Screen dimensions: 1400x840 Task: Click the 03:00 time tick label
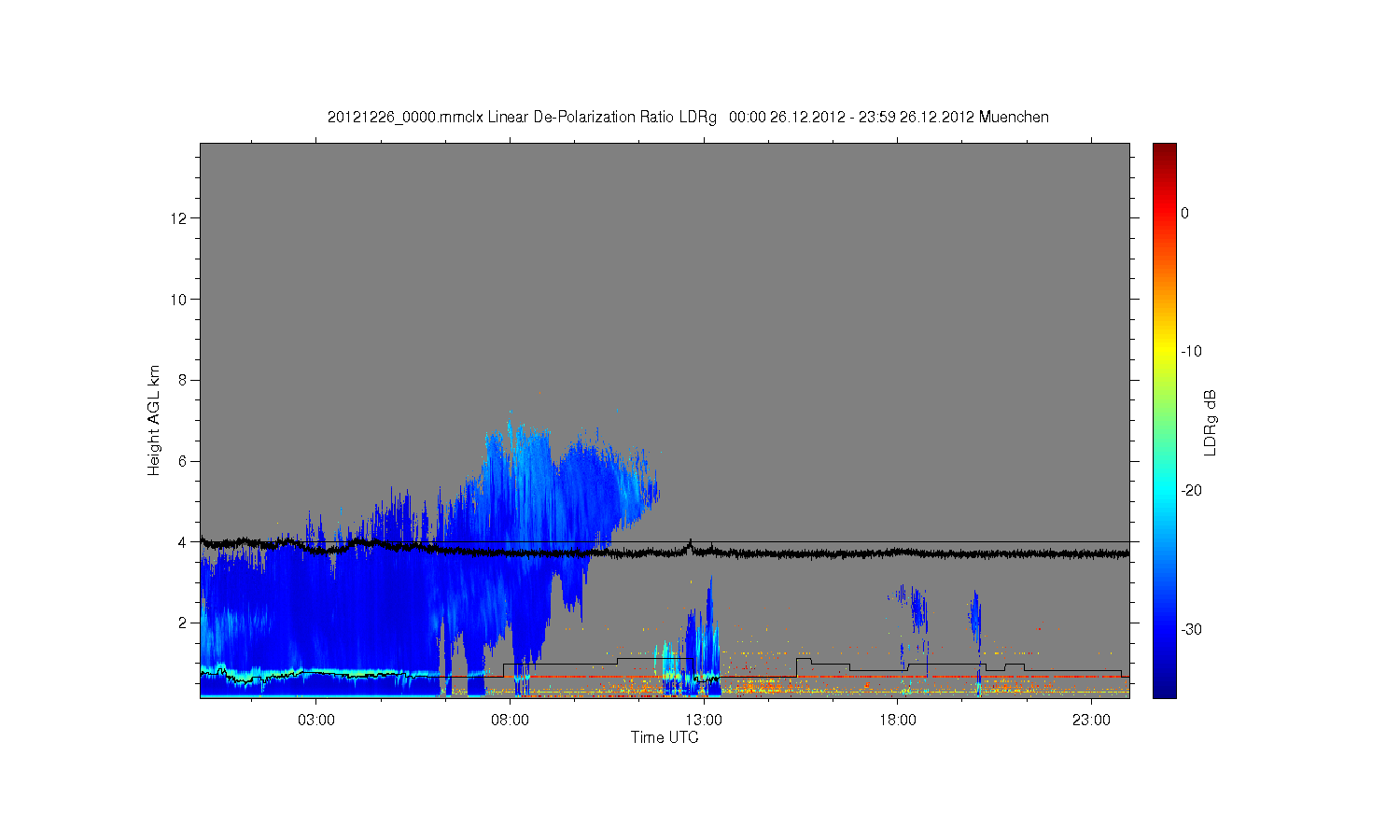[315, 721]
